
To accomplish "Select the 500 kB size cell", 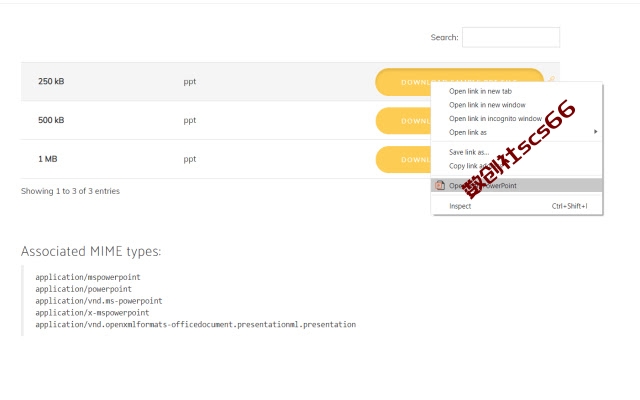I will (51, 120).
